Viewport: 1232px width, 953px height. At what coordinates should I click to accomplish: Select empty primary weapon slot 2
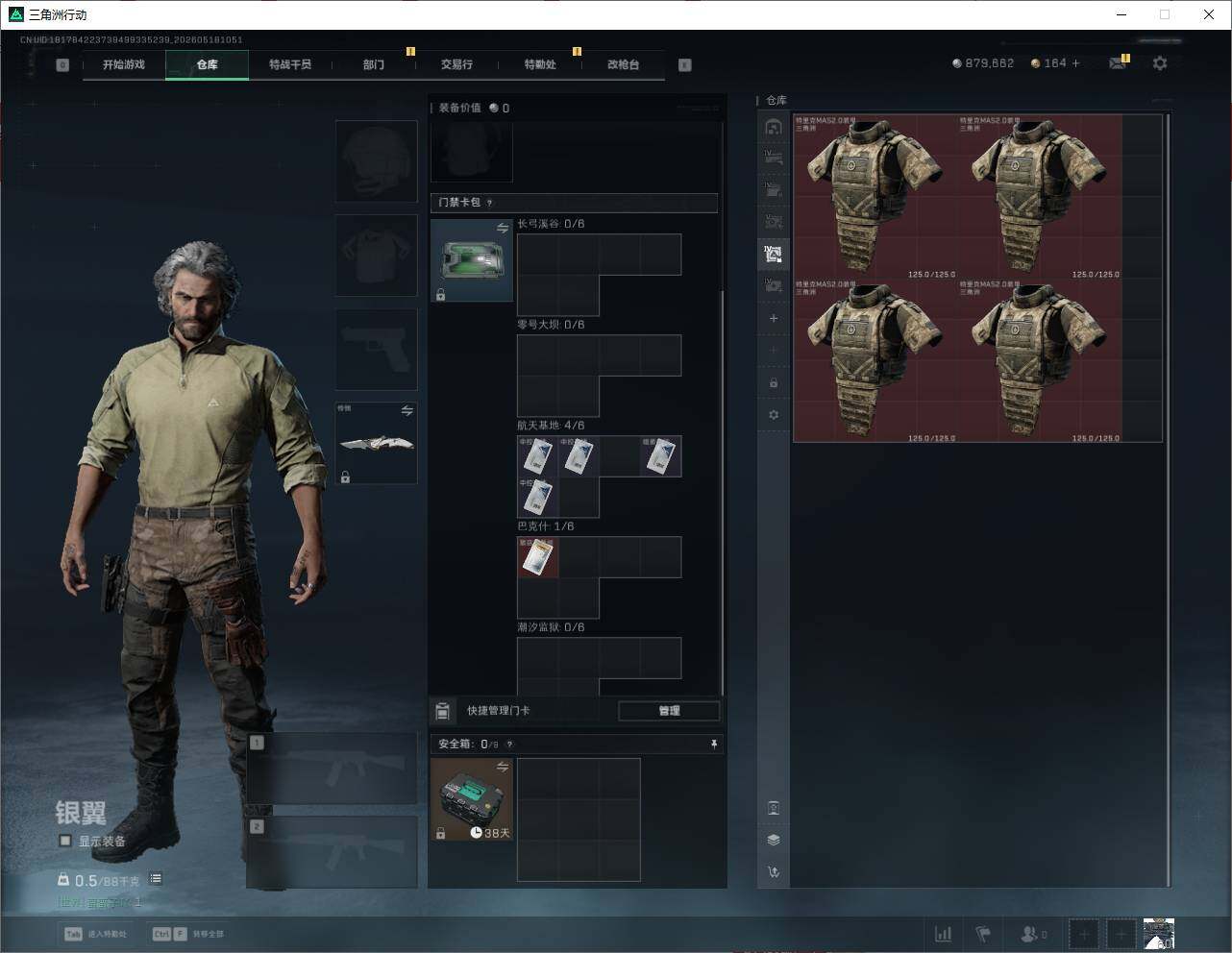click(x=333, y=852)
